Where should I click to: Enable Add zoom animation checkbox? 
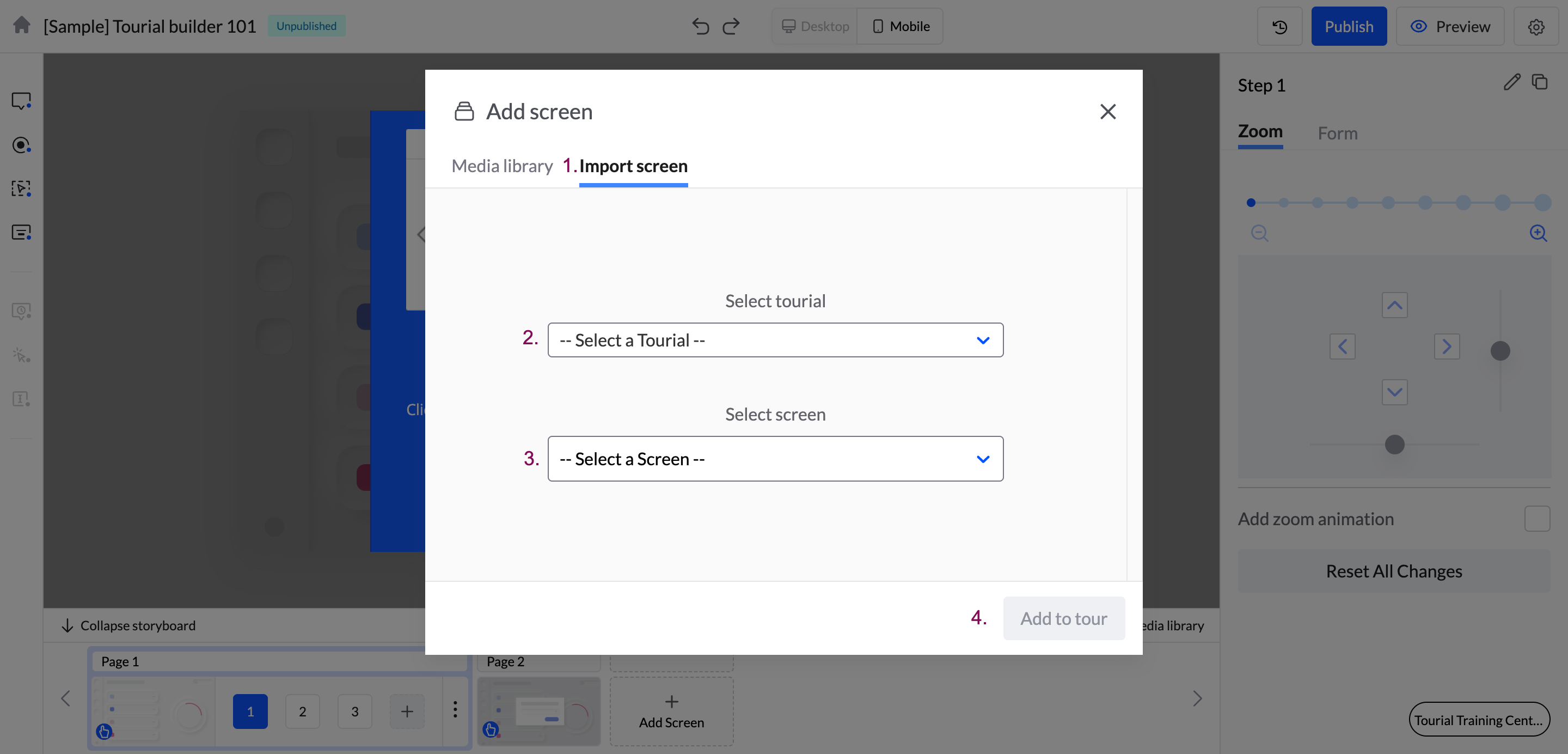pyautogui.click(x=1537, y=518)
